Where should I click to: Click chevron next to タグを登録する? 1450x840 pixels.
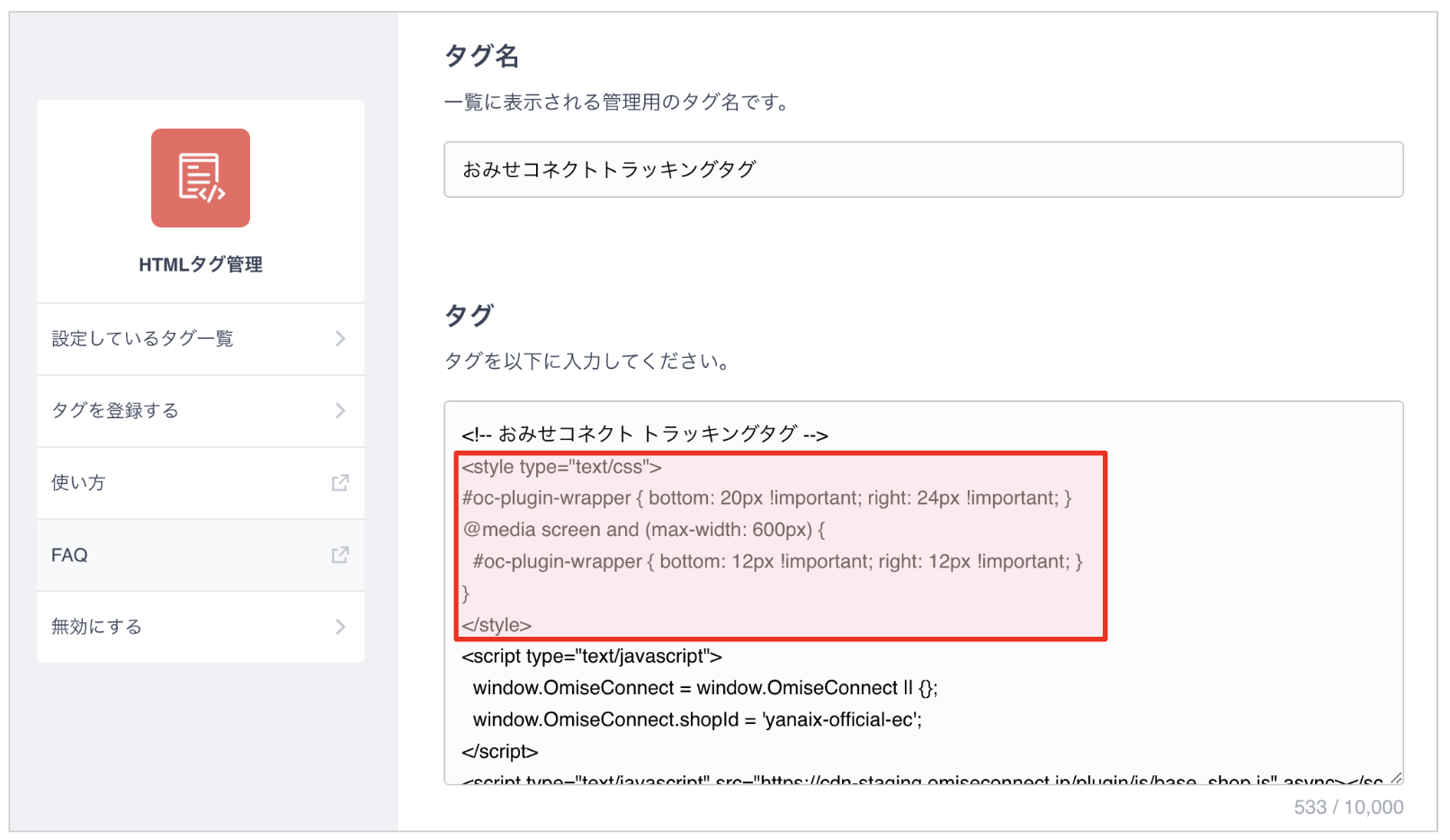[340, 410]
